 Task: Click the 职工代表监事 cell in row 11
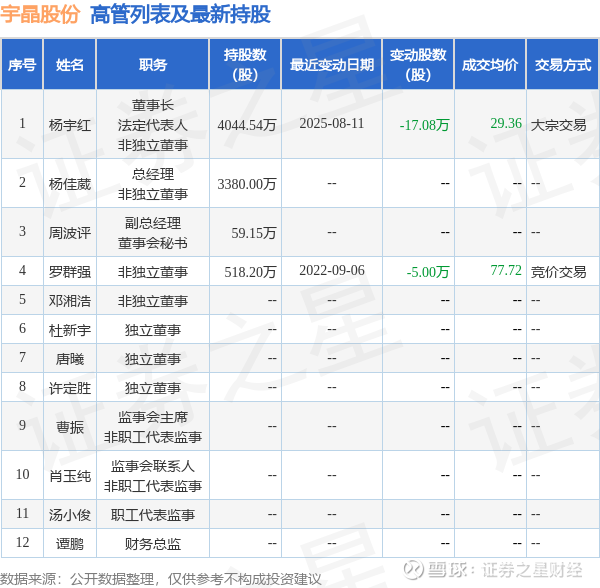(153, 515)
